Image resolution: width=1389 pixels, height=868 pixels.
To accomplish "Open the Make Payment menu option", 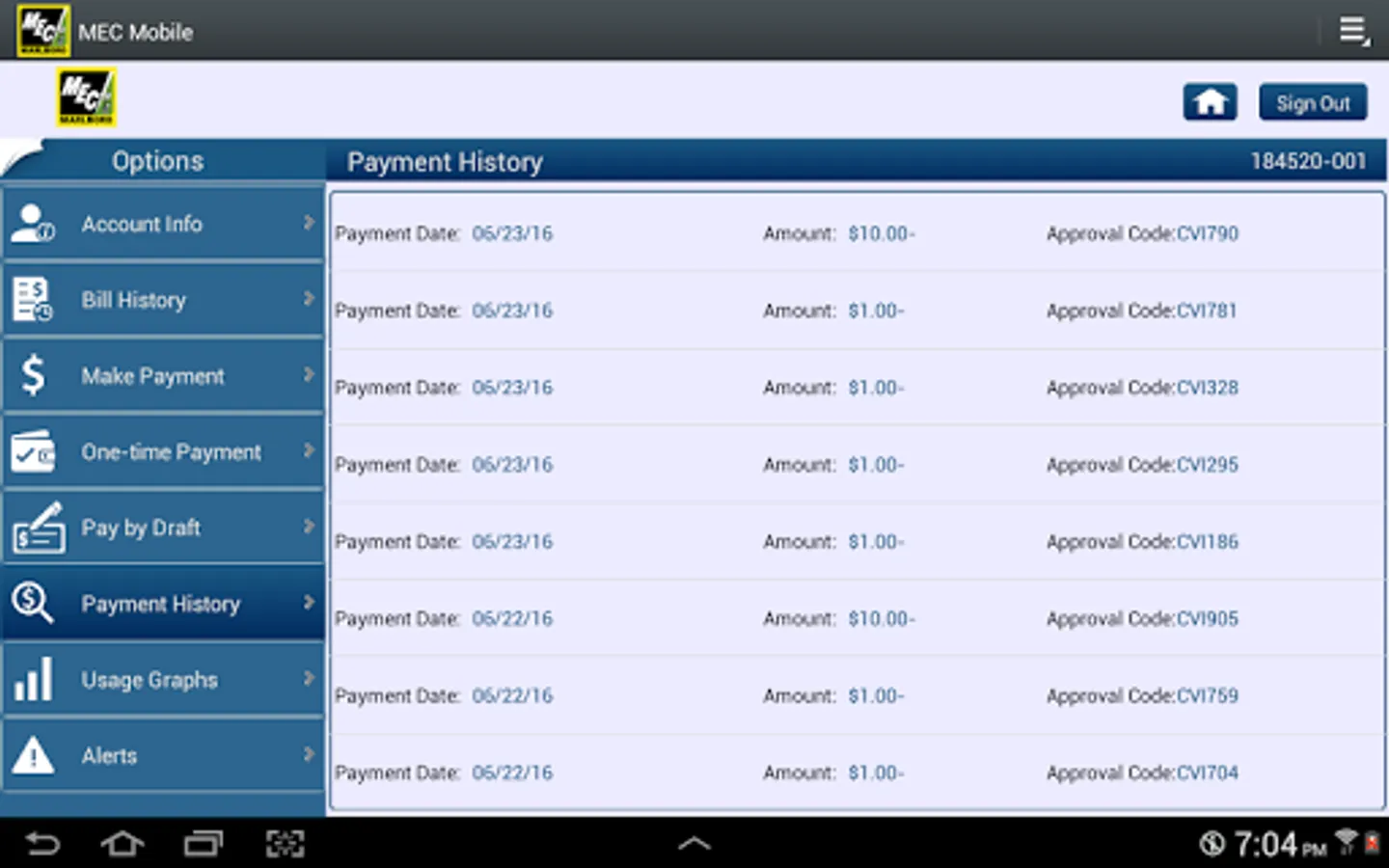I will [x=163, y=375].
